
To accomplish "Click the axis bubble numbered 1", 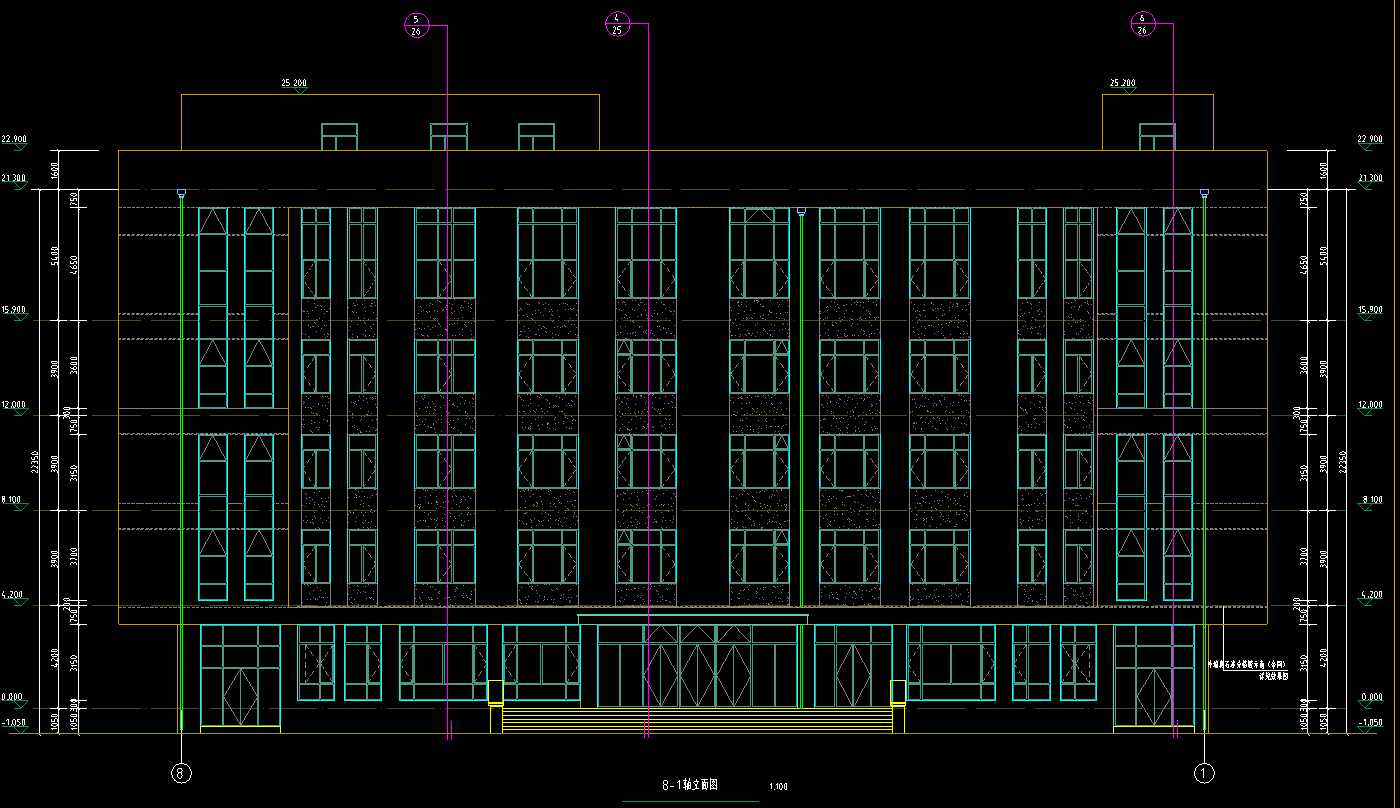I will [1204, 773].
